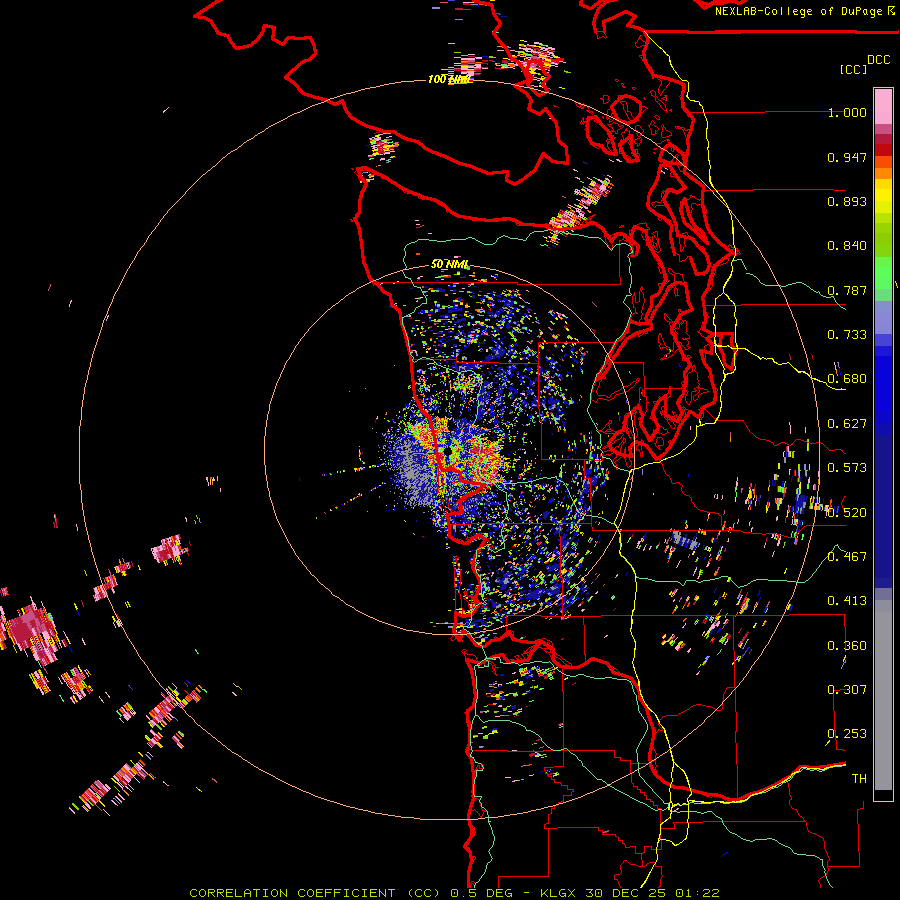This screenshot has width=900, height=900.
Task: Click the black radar site dot at ring center
Action: tap(448, 452)
